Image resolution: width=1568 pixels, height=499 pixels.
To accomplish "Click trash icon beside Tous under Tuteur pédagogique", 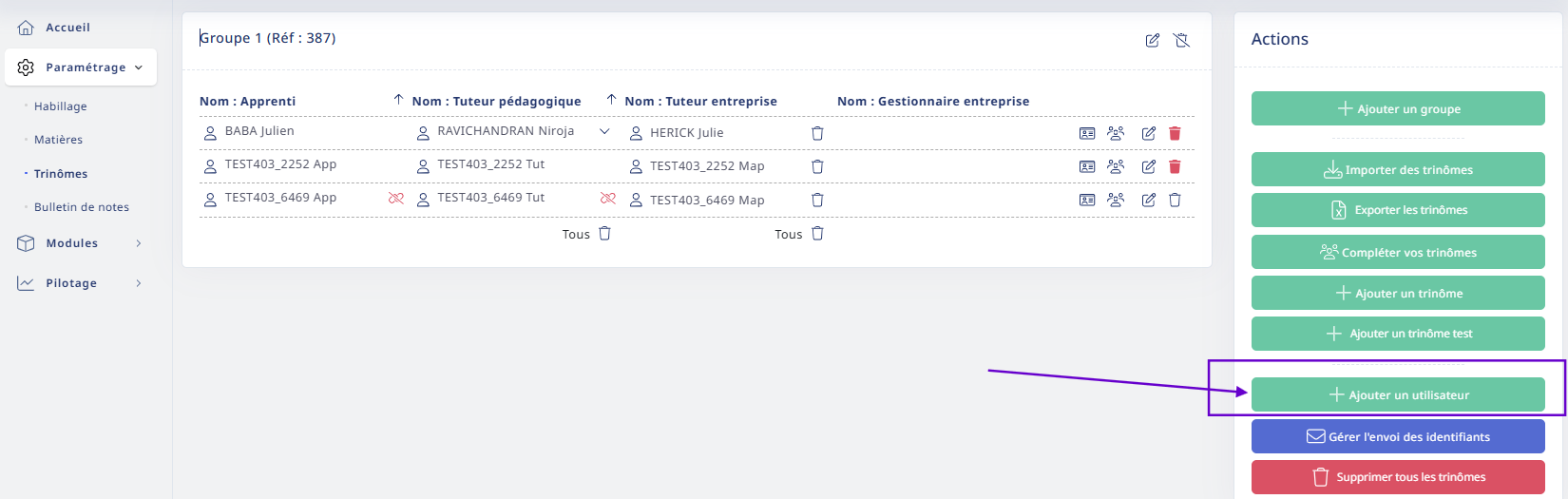I will pyautogui.click(x=604, y=234).
